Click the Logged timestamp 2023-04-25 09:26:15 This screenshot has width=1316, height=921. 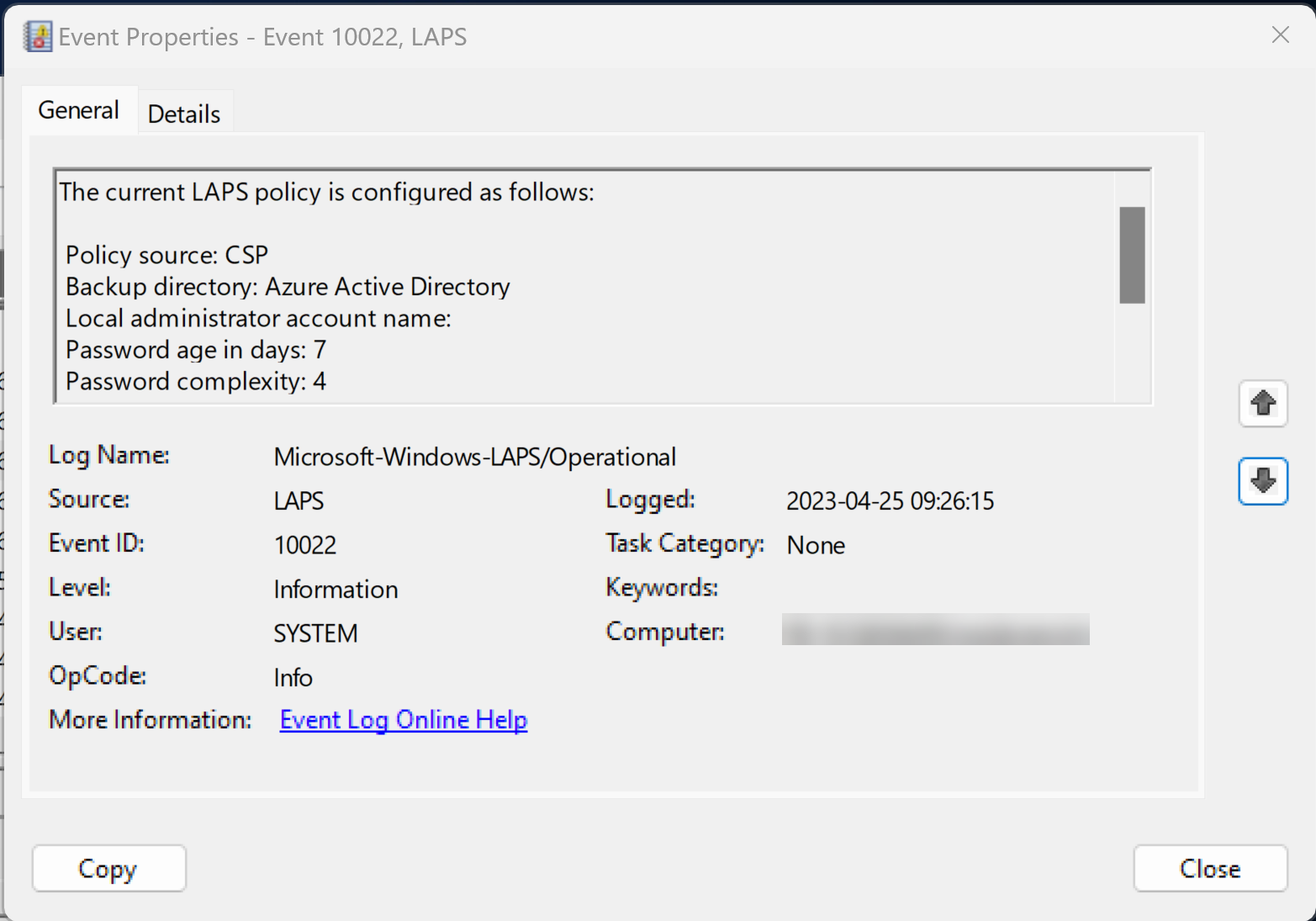click(890, 501)
